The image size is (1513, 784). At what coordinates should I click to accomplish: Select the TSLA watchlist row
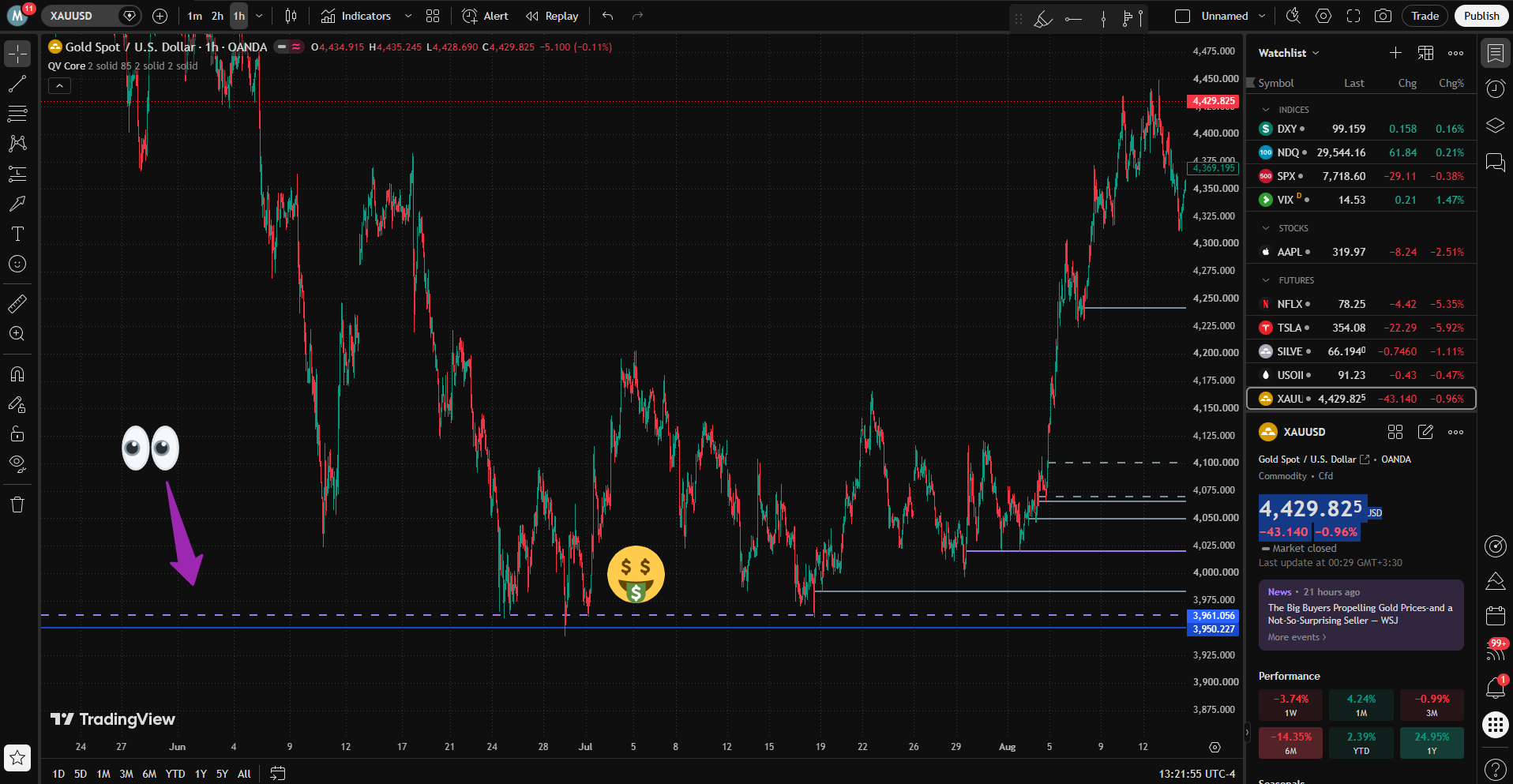coord(1361,328)
